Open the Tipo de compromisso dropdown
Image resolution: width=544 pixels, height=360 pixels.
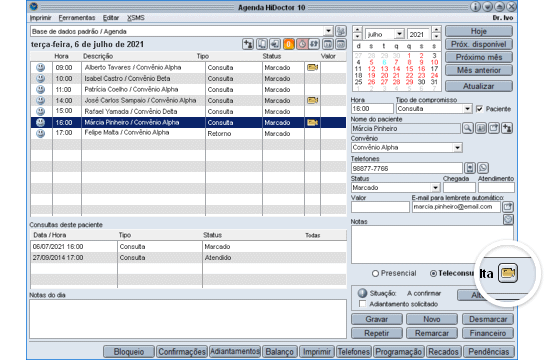tap(468, 109)
